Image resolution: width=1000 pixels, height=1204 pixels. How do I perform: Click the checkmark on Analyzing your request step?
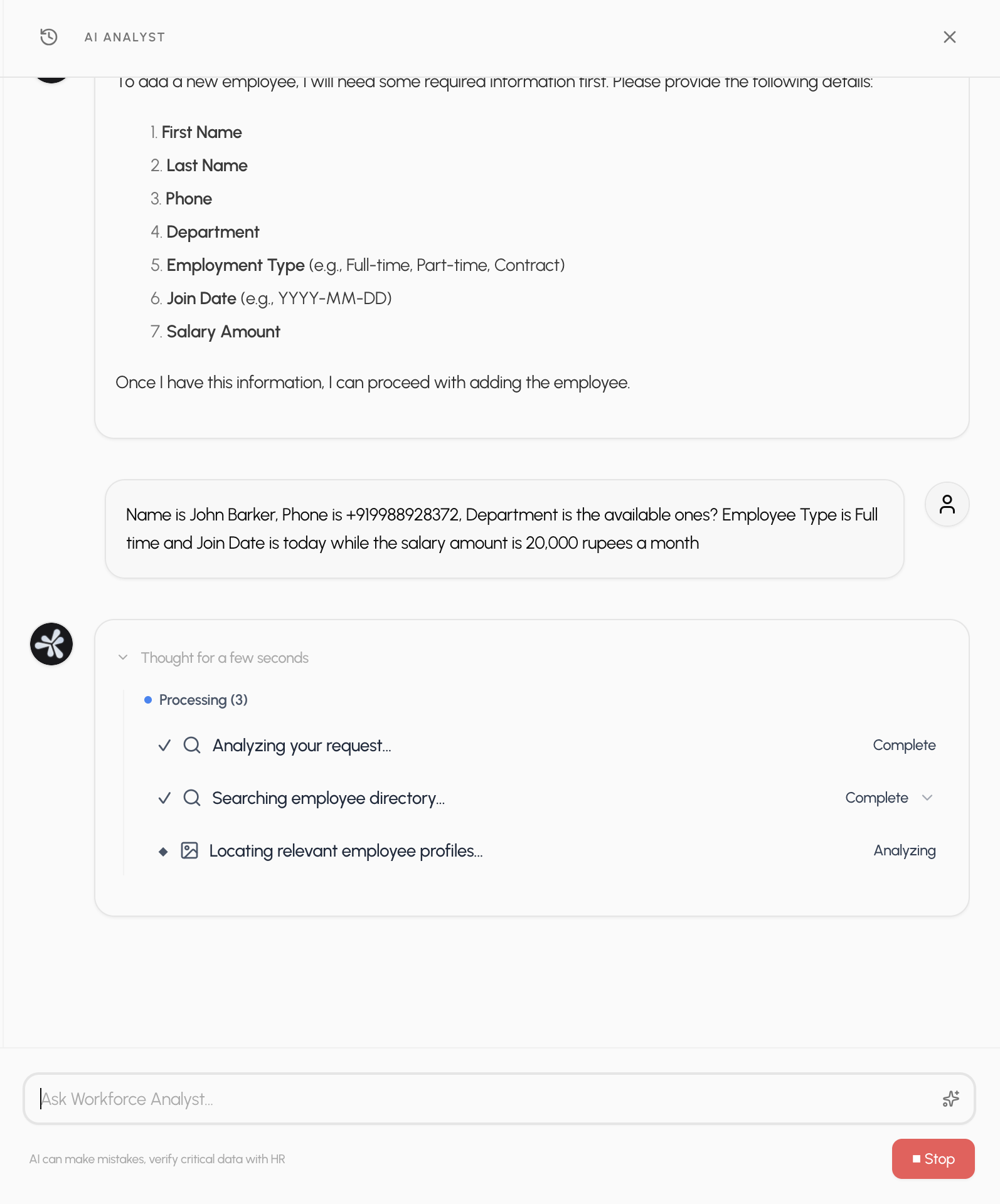coord(164,746)
